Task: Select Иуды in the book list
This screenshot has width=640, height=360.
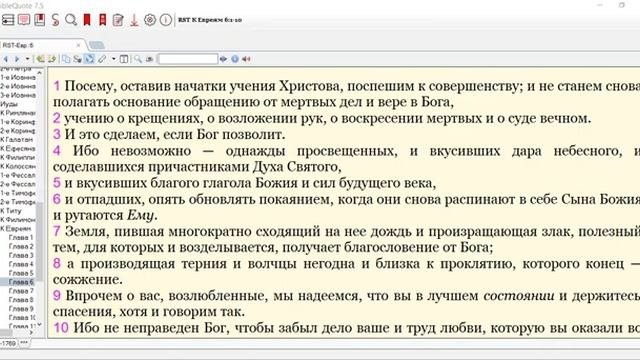Action: pyautogui.click(x=9, y=104)
